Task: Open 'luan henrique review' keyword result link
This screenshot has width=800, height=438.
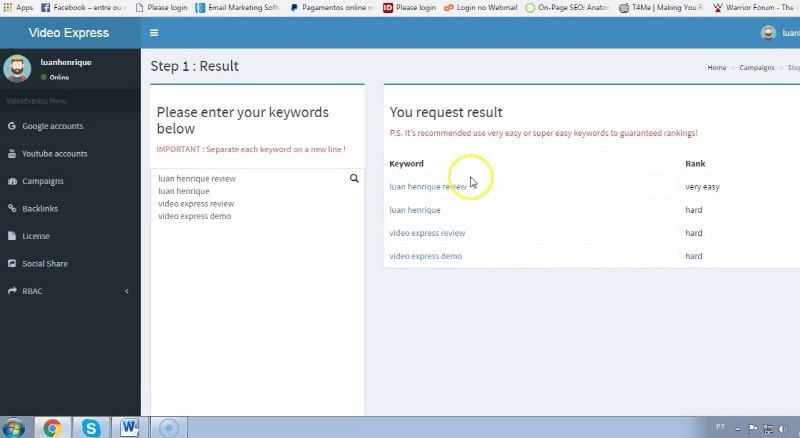Action: [x=428, y=187]
